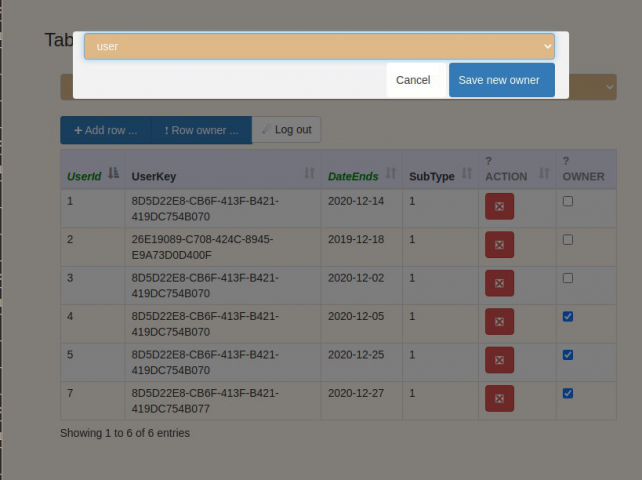
Task: Check owner box for row 2
Action: coord(568,240)
